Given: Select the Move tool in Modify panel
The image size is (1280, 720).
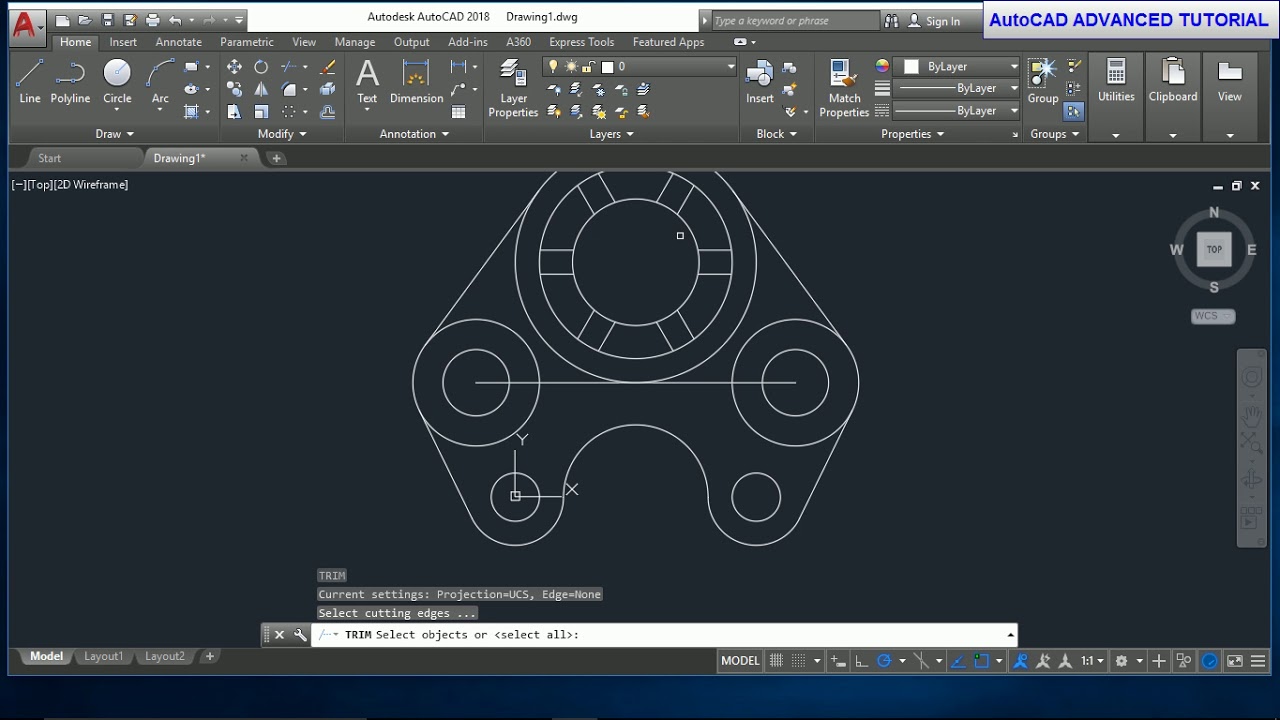Looking at the screenshot, I should coord(234,67).
